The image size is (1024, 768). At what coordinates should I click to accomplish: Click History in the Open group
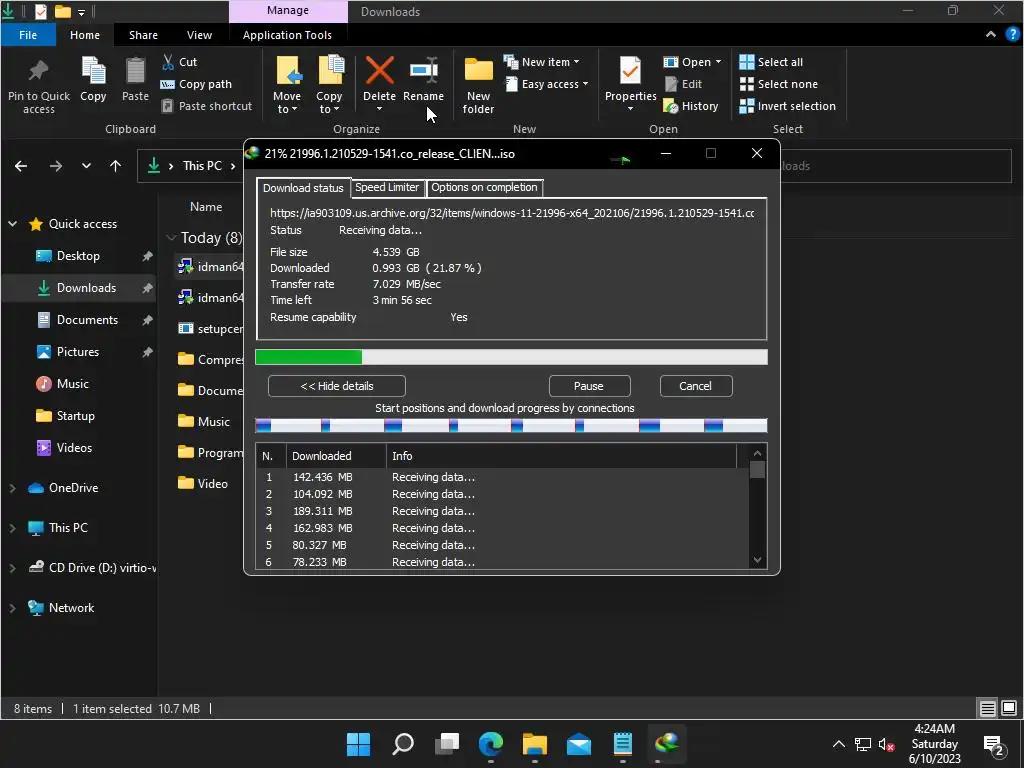coord(690,106)
